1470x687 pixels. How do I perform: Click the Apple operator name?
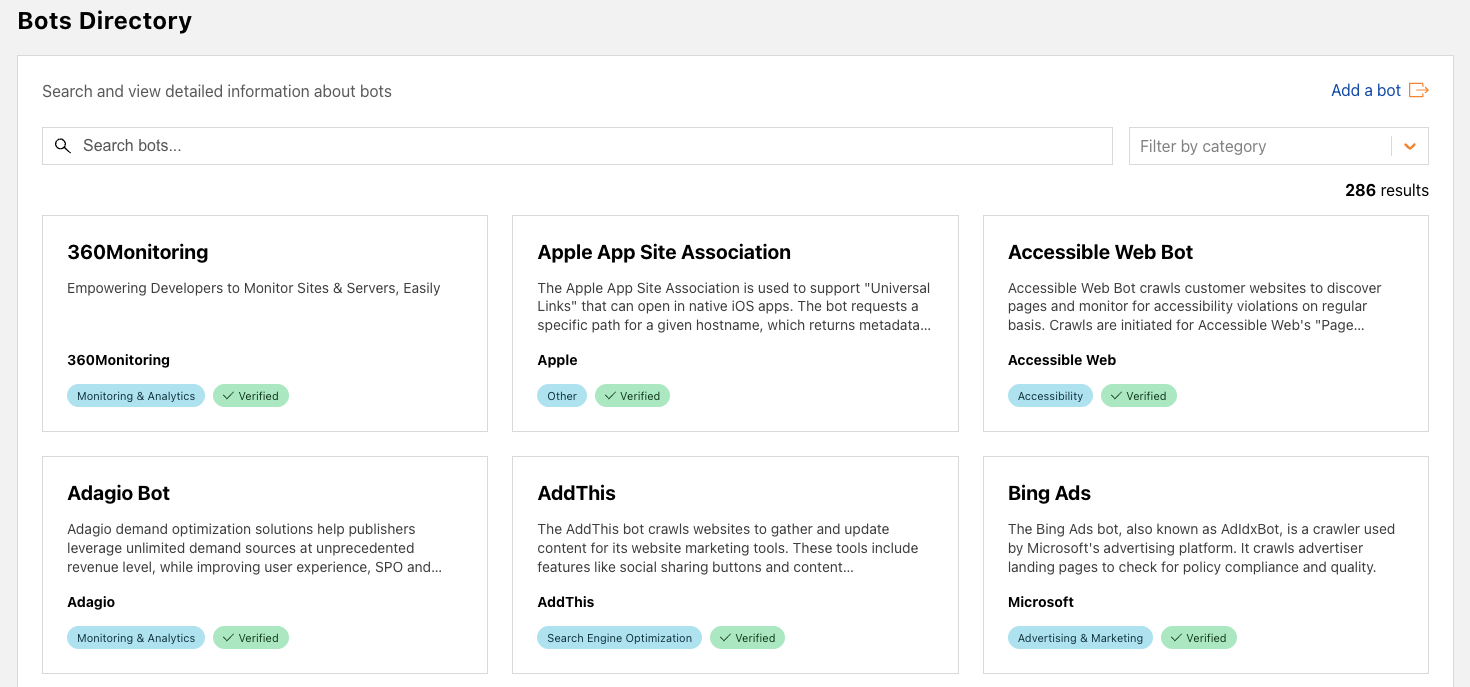pos(557,360)
